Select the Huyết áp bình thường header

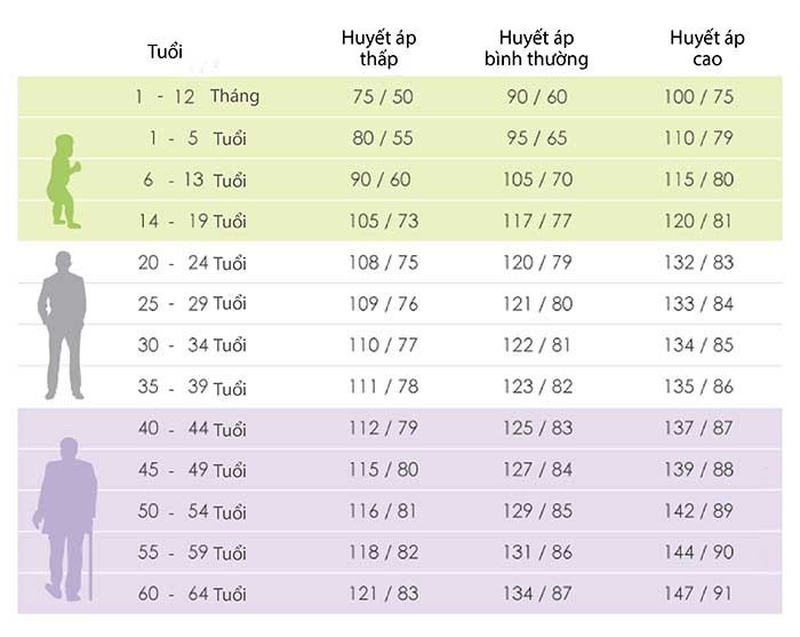(x=536, y=48)
